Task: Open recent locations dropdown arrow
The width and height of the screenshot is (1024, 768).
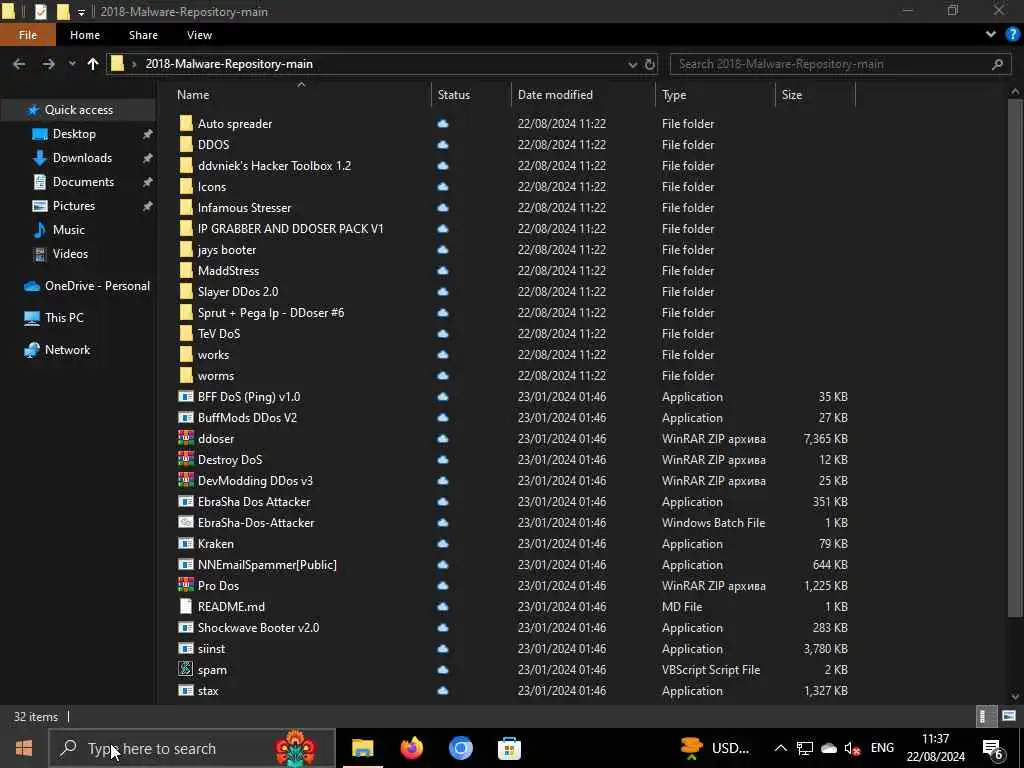Action: (72, 64)
